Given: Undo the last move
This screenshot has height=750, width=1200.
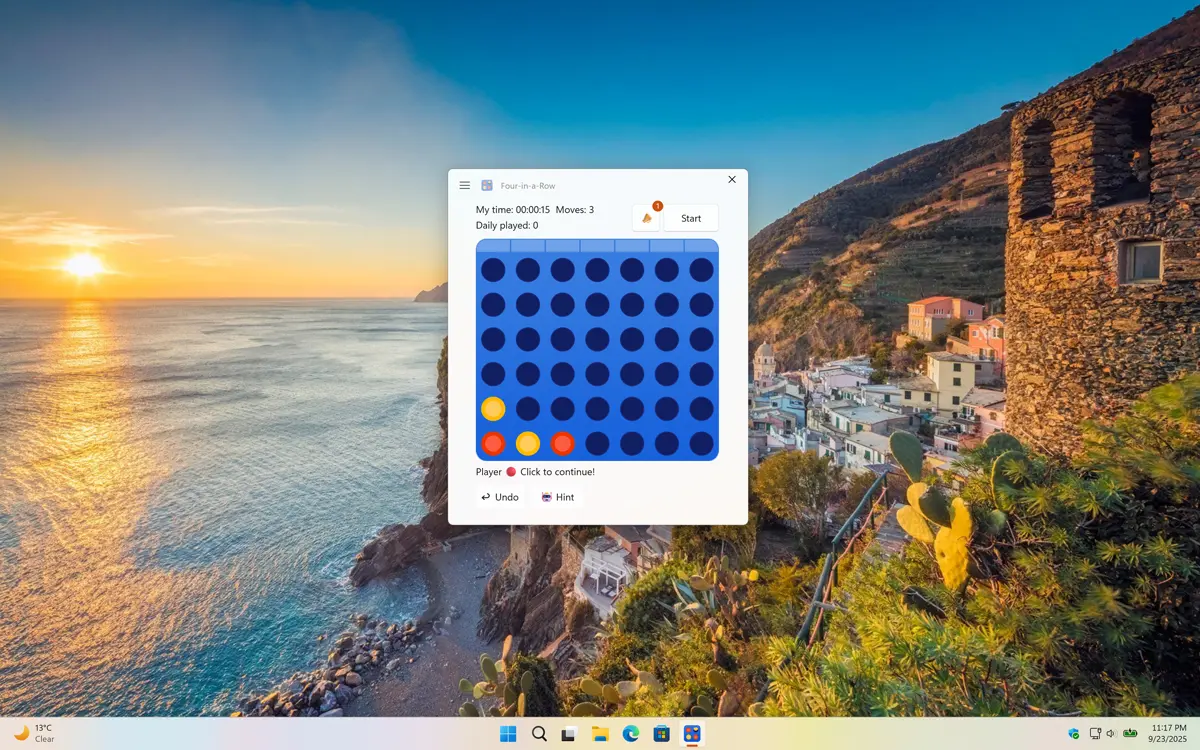Looking at the screenshot, I should [x=500, y=497].
